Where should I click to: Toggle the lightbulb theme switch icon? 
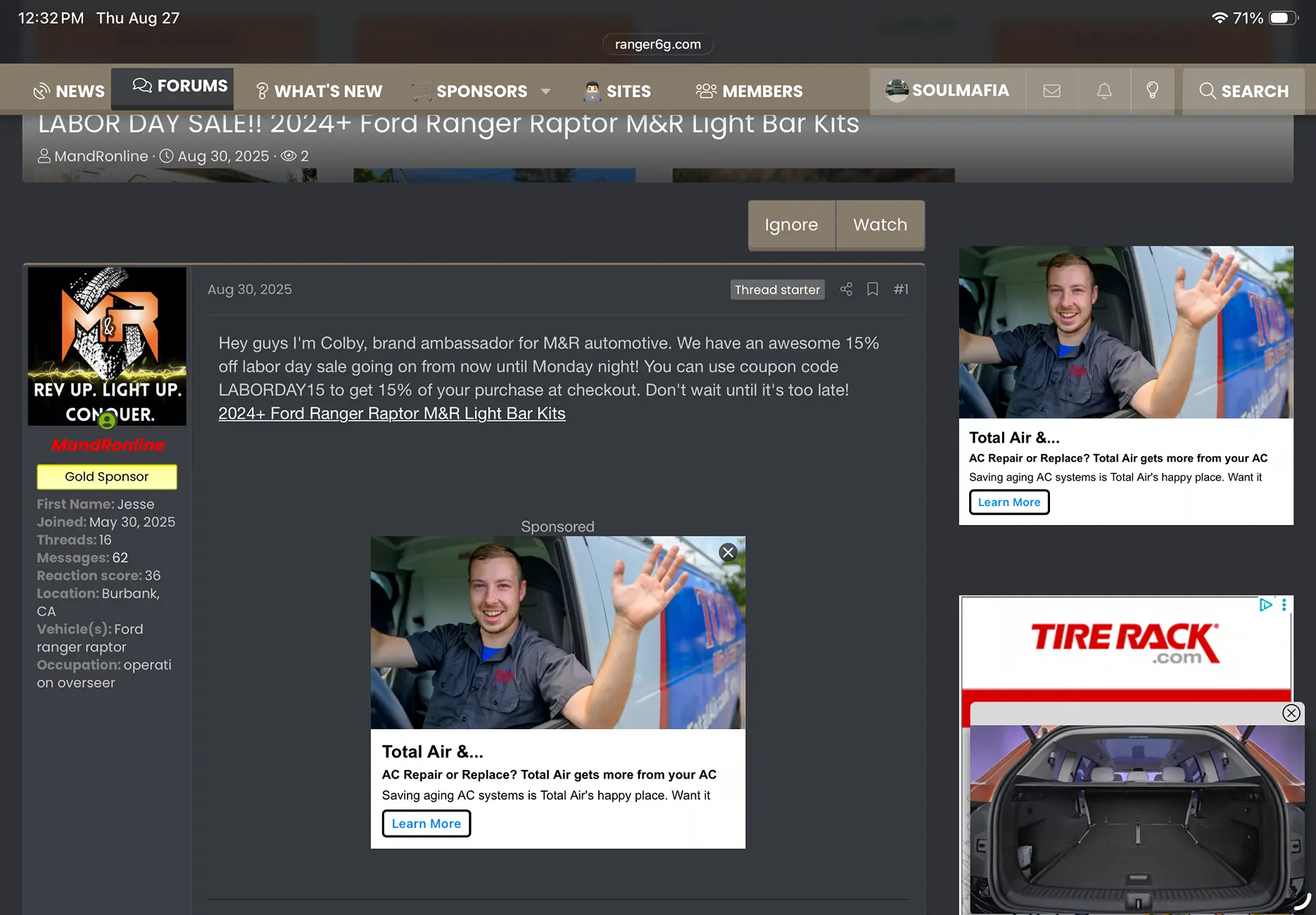coord(1152,91)
